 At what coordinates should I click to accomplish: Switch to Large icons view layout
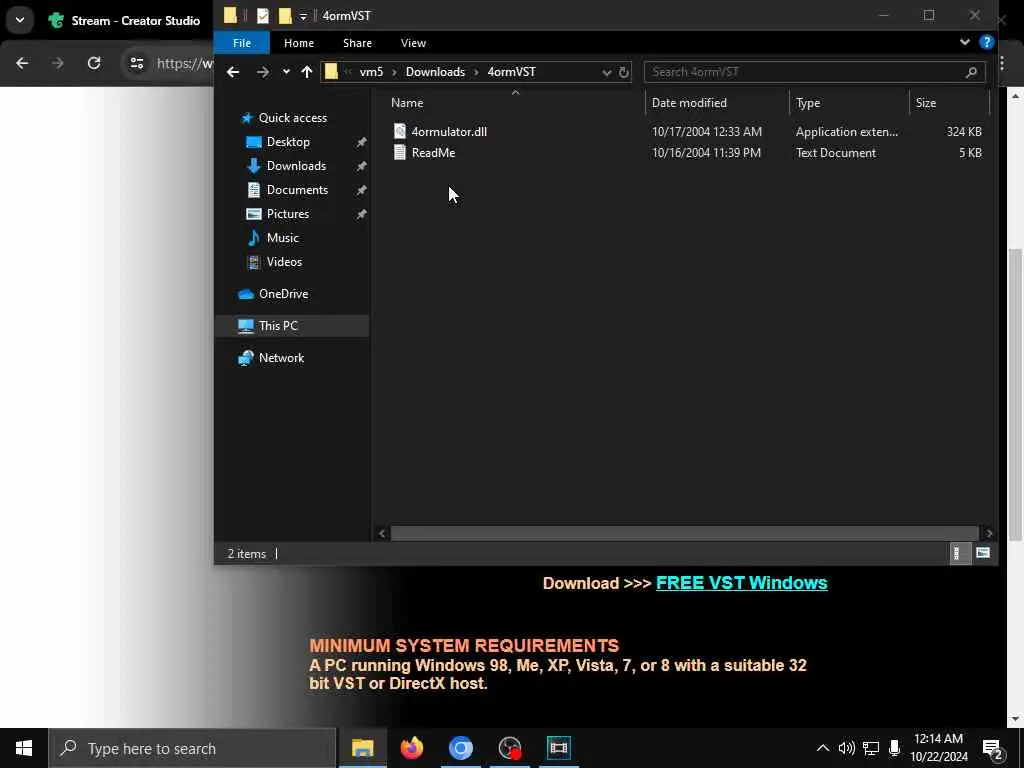point(983,554)
